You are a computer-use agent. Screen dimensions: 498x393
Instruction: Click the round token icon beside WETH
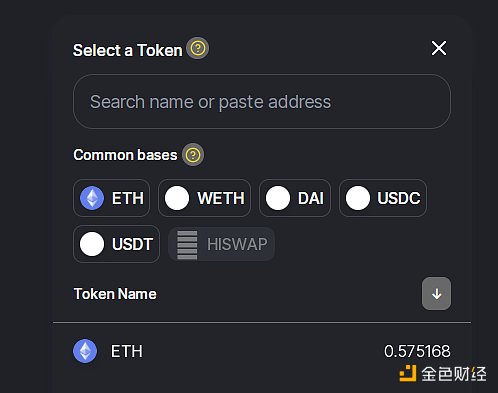pos(177,198)
